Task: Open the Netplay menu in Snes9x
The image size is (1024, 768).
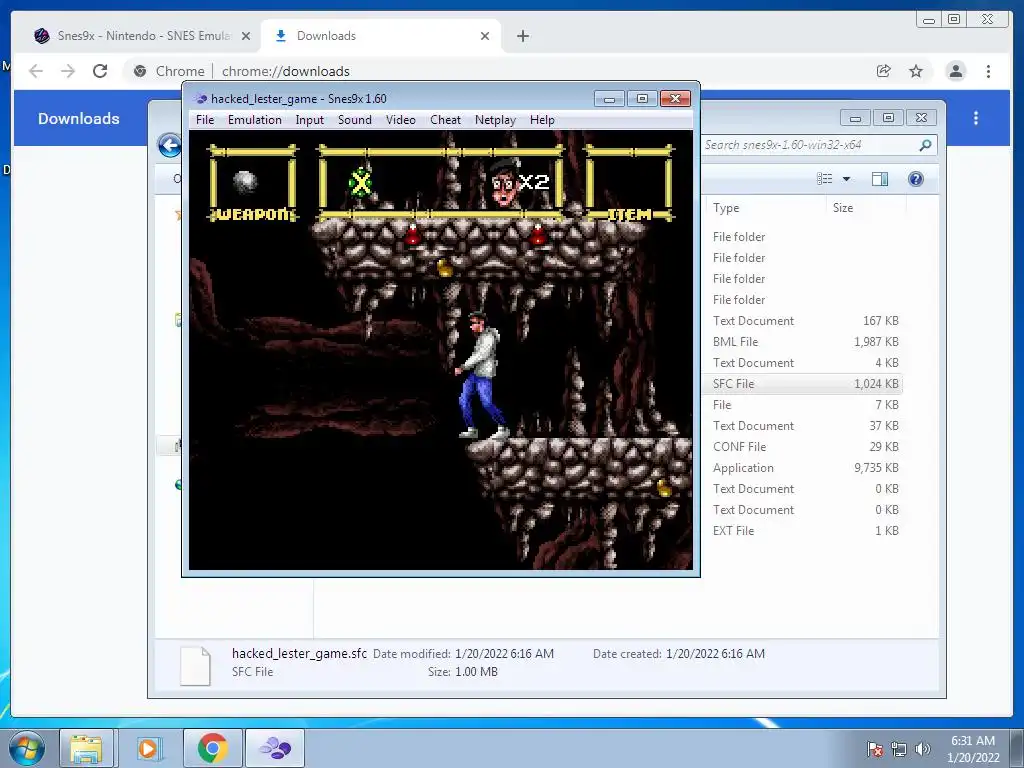Action: coord(495,120)
